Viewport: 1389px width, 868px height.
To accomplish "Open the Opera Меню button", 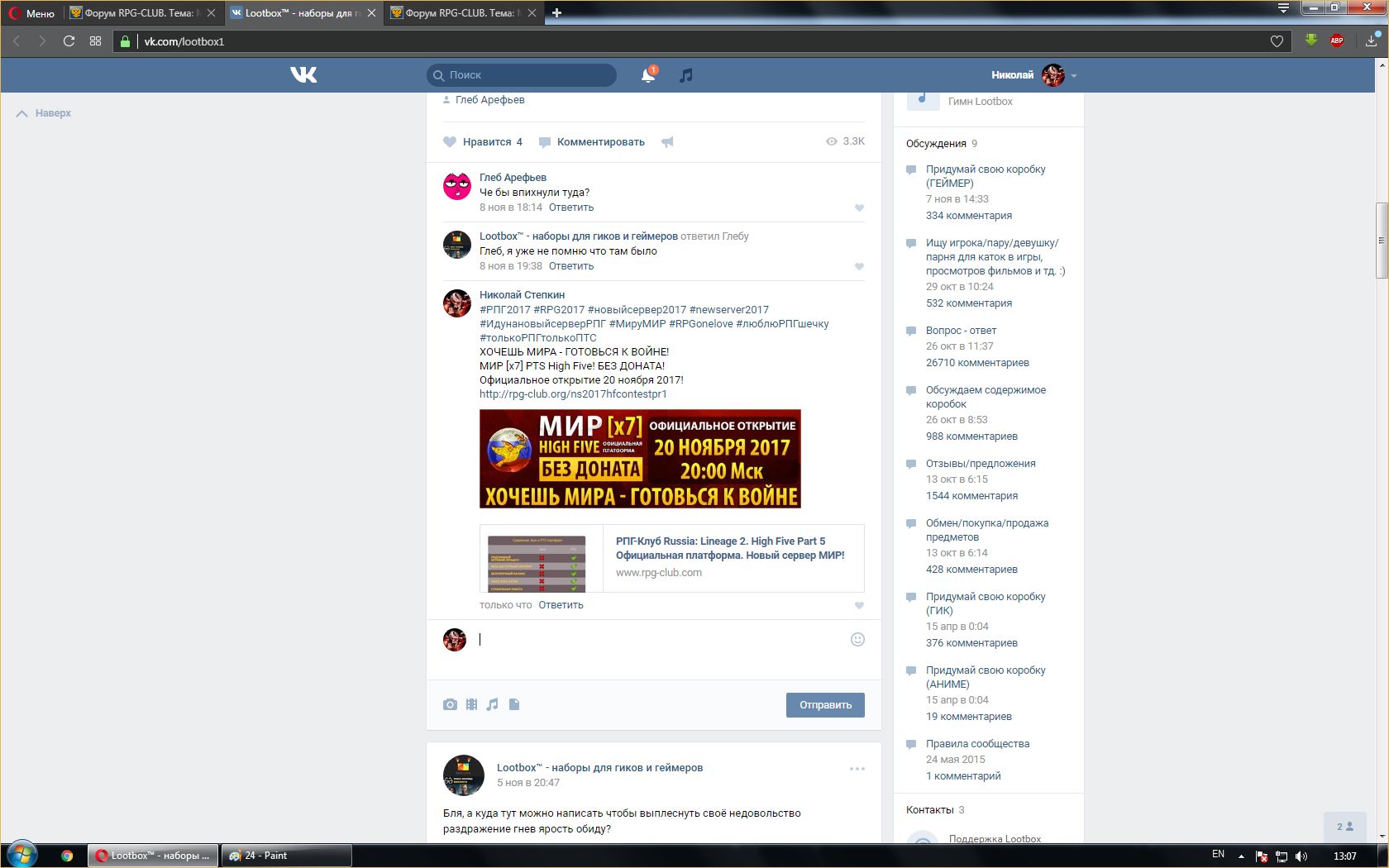I will (31, 13).
